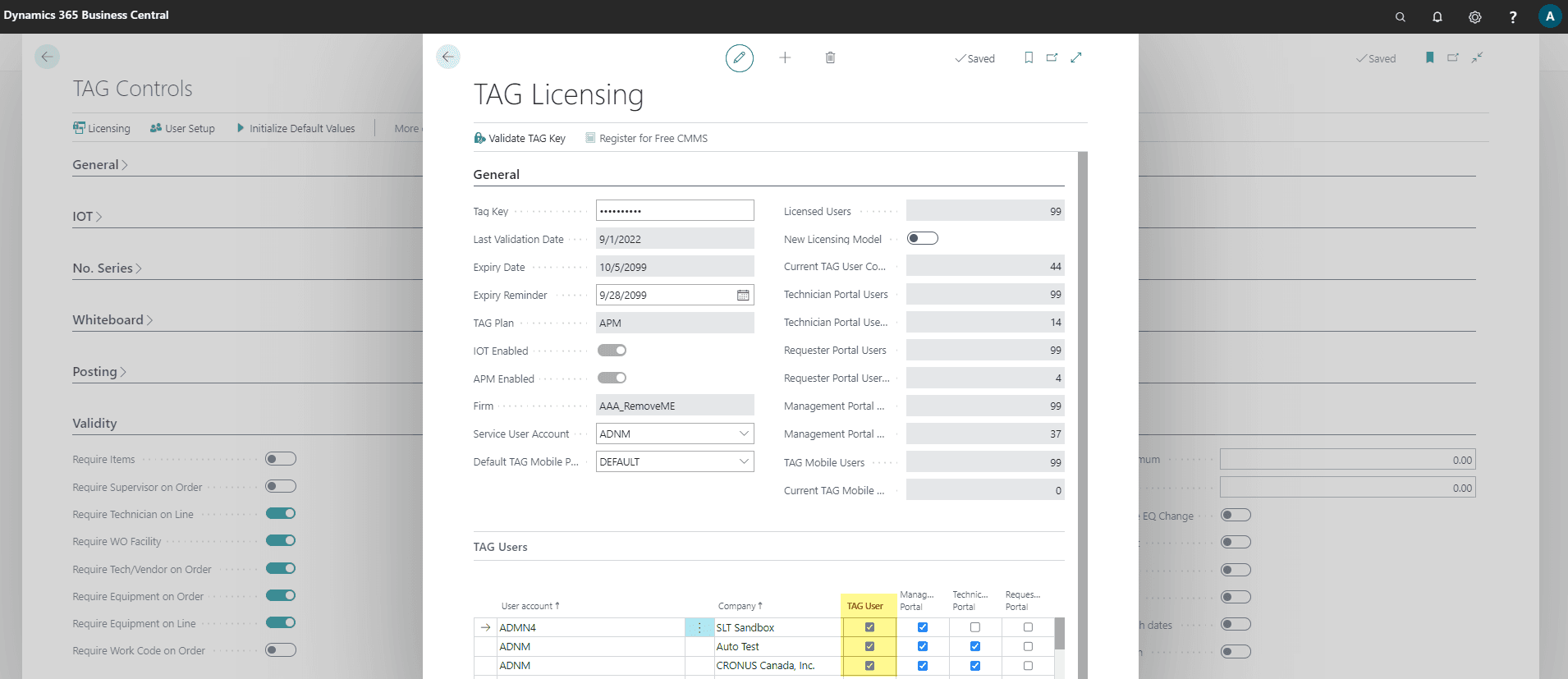Sort by Company column header
Screen dimensions: 1568x679
pyautogui.click(x=740, y=606)
